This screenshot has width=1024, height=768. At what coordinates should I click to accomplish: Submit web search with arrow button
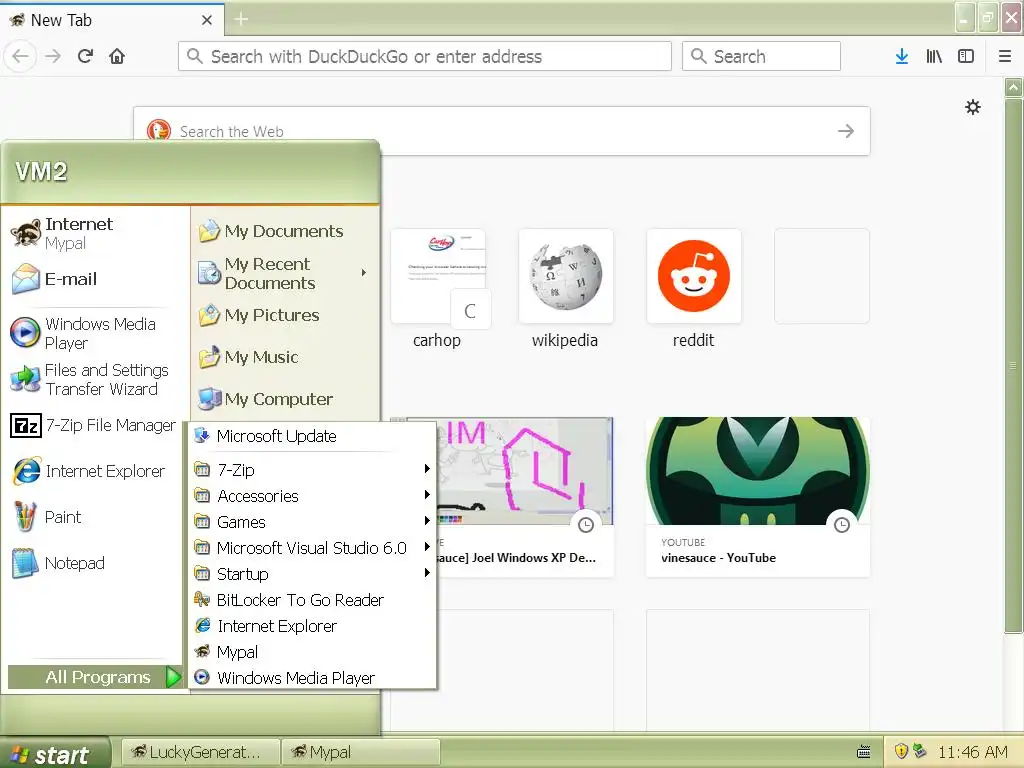(846, 131)
